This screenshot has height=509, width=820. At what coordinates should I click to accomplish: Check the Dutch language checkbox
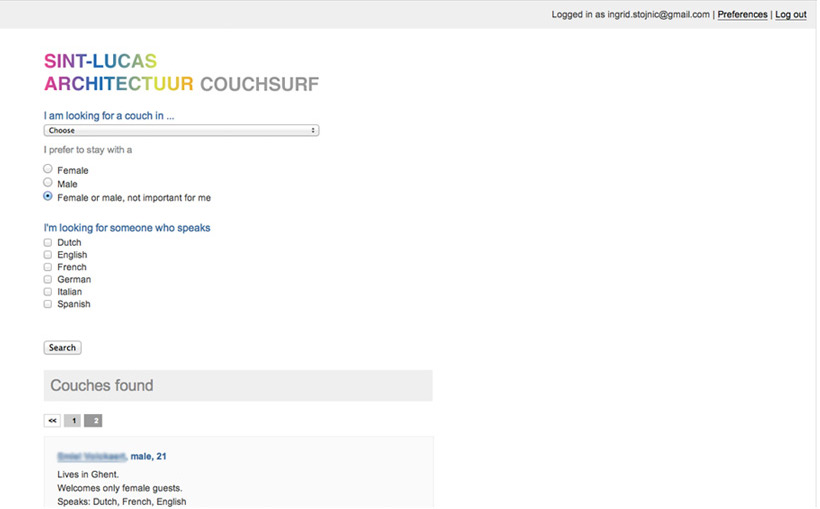(48, 243)
